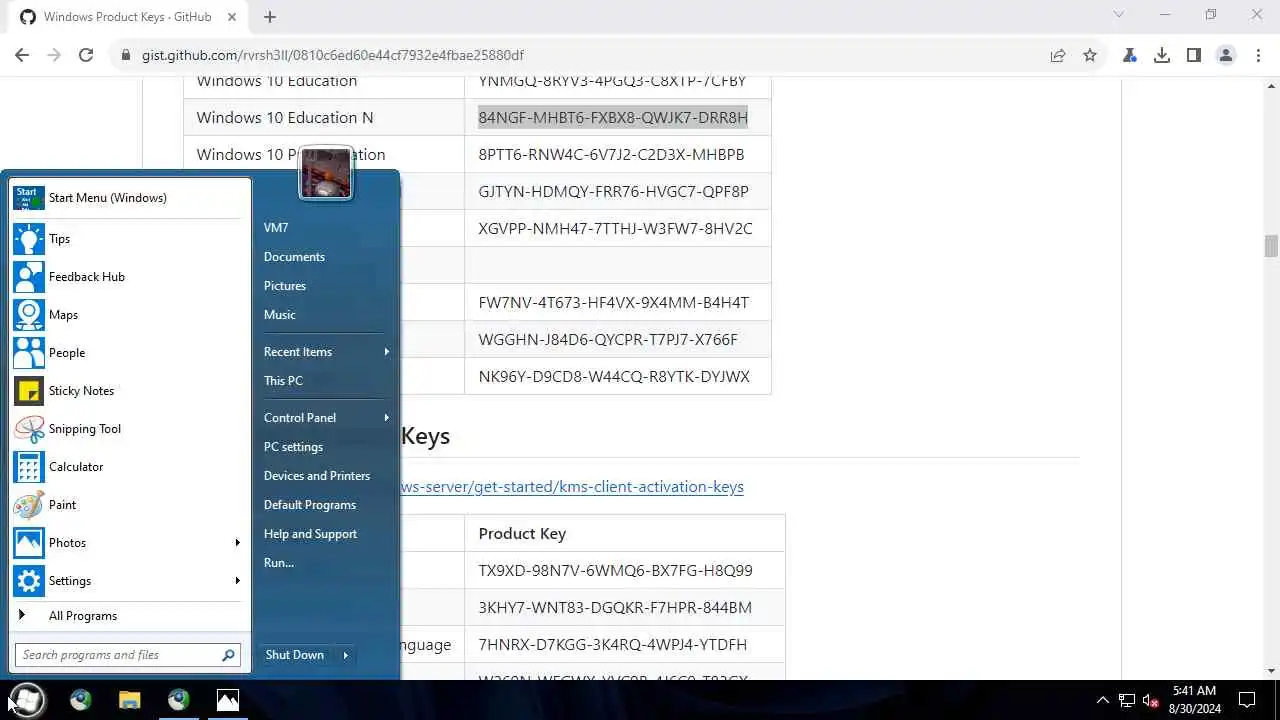Screen dimensions: 1280x720
Task: Open the volume icon in system tray
Action: coord(1151,700)
